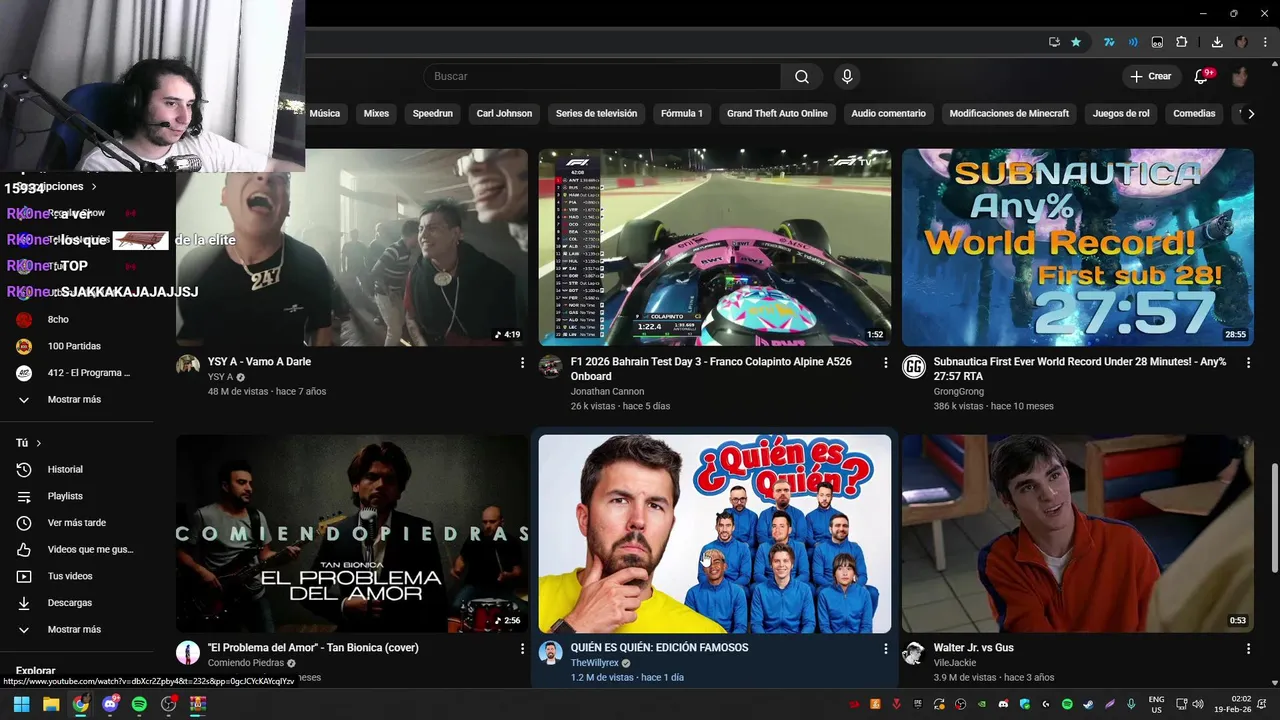Screen dimensions: 1280x720
Task: Click the install app icon in address bar
Action: pos(1054,42)
